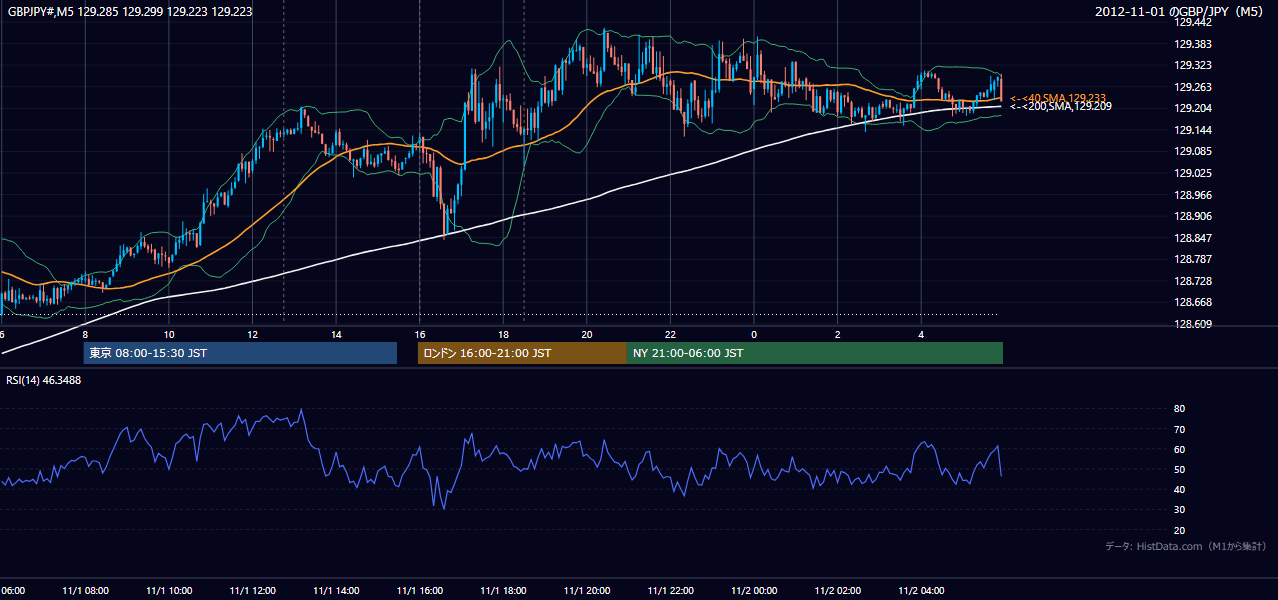This screenshot has height=600, width=1278.
Task: Click hour label 8 under price chart
Action: [85, 334]
